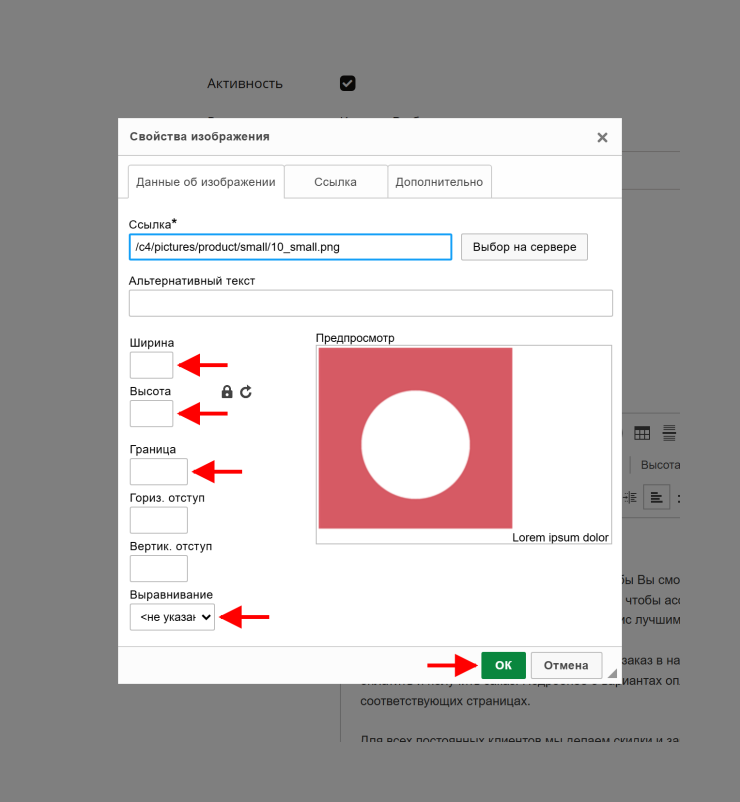Switch to the Ссылка tab

pyautogui.click(x=335, y=182)
